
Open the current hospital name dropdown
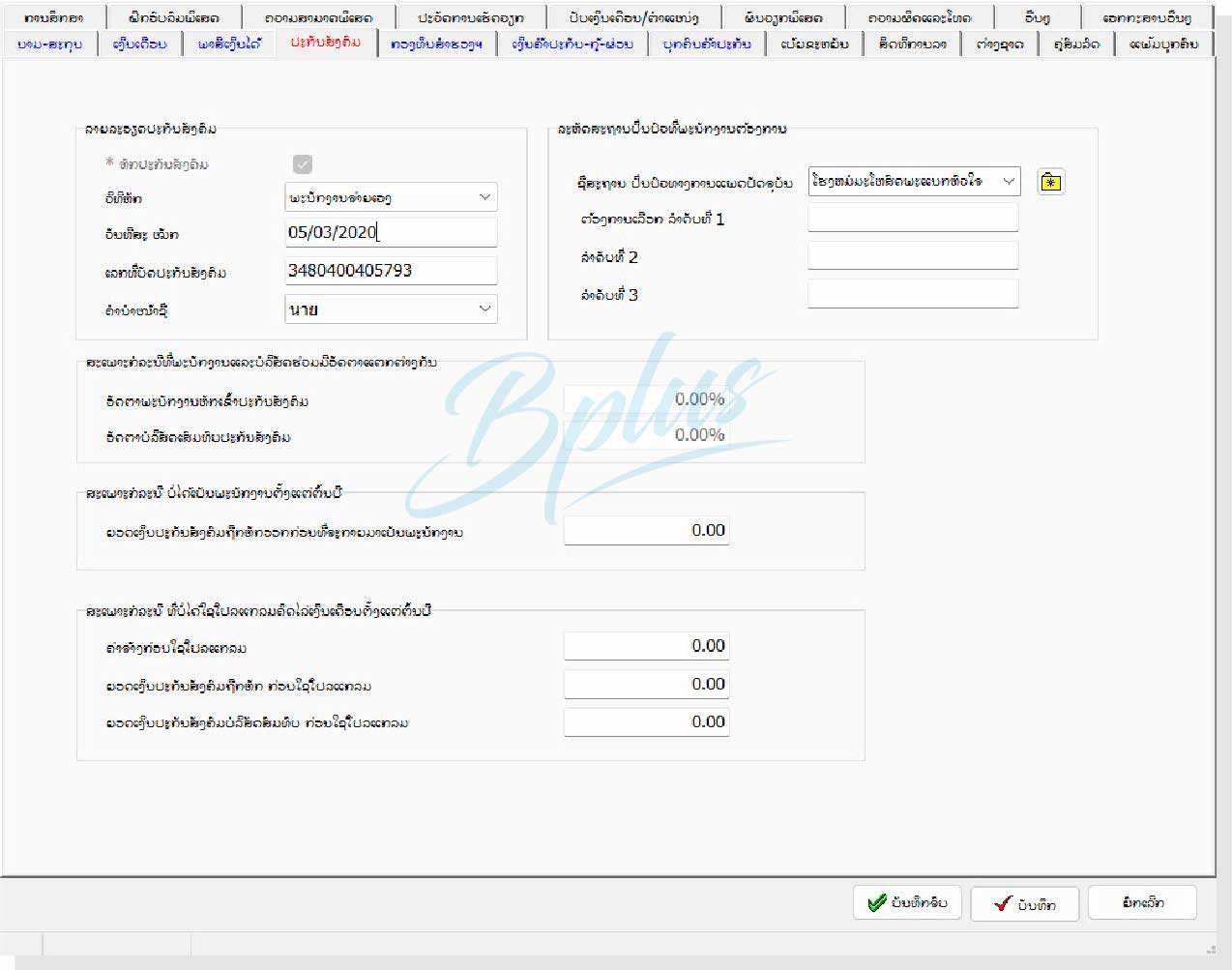pos(913,181)
